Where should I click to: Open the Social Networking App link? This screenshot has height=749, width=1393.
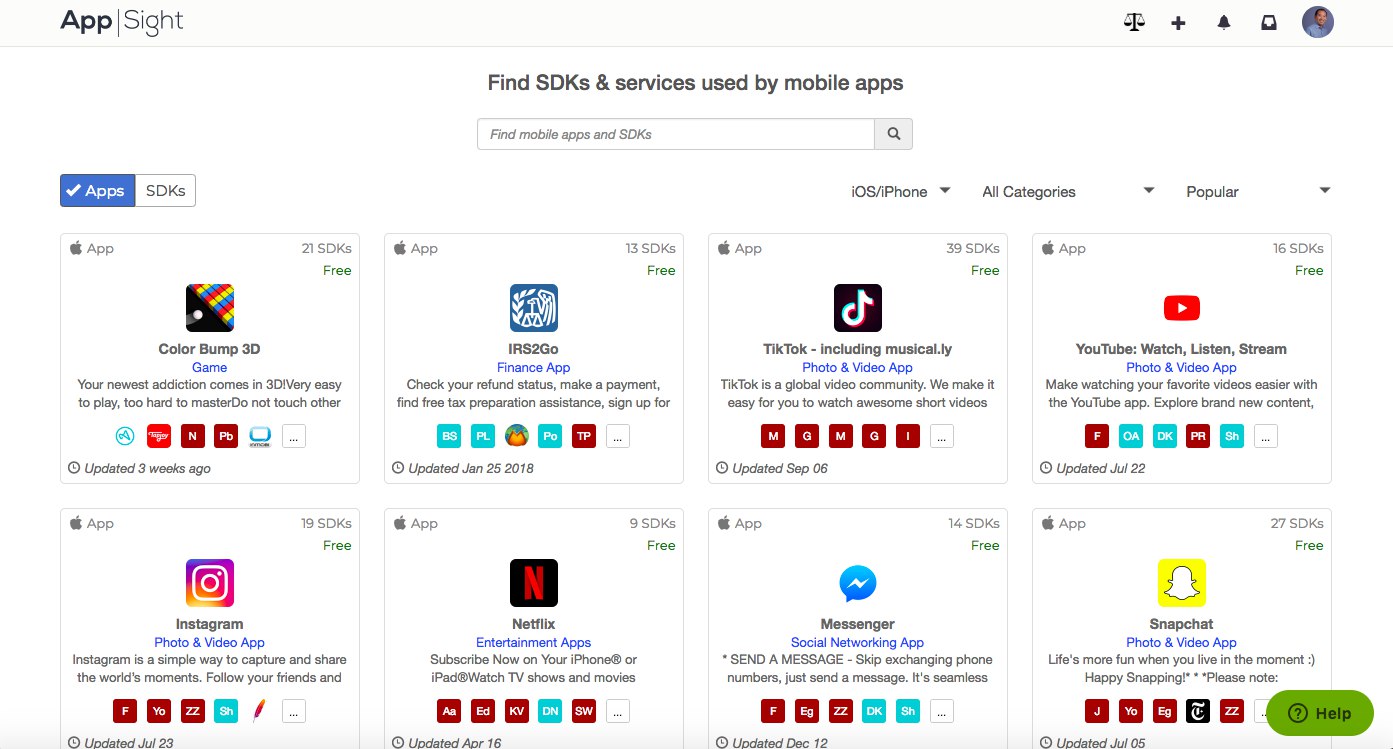tap(858, 642)
